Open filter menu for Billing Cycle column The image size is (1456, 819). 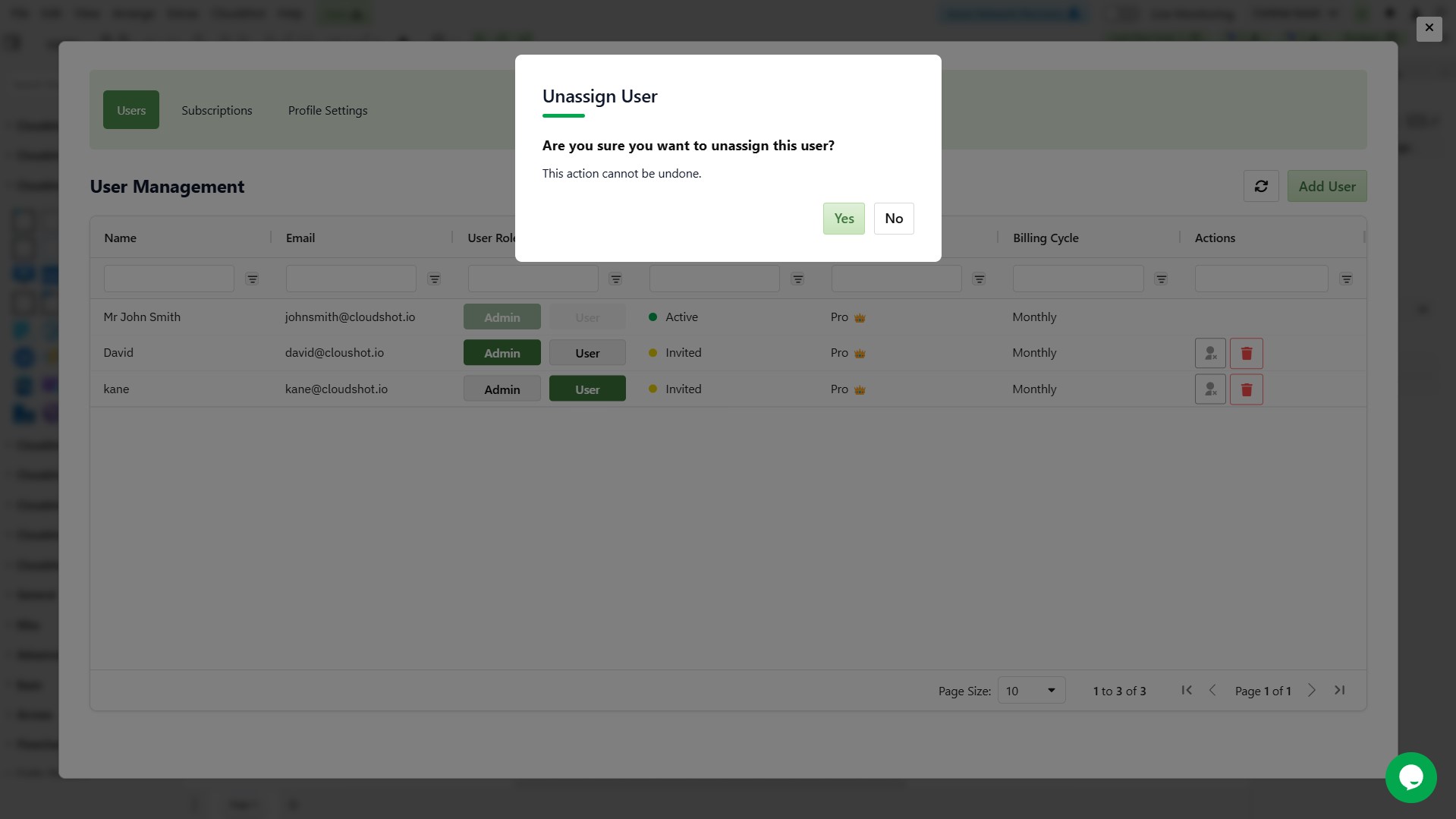coord(1162,279)
